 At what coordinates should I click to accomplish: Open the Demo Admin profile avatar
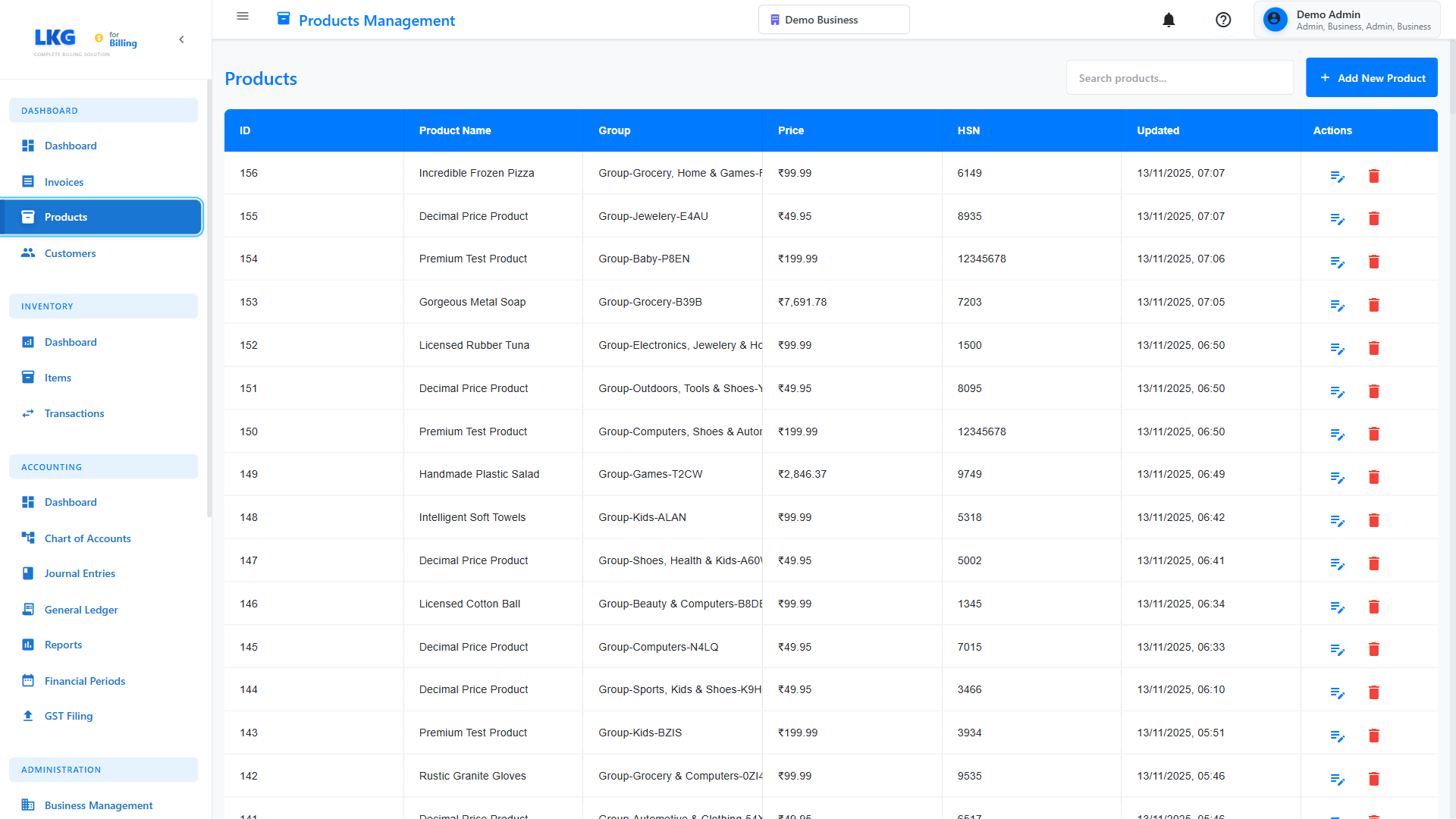[1275, 19]
